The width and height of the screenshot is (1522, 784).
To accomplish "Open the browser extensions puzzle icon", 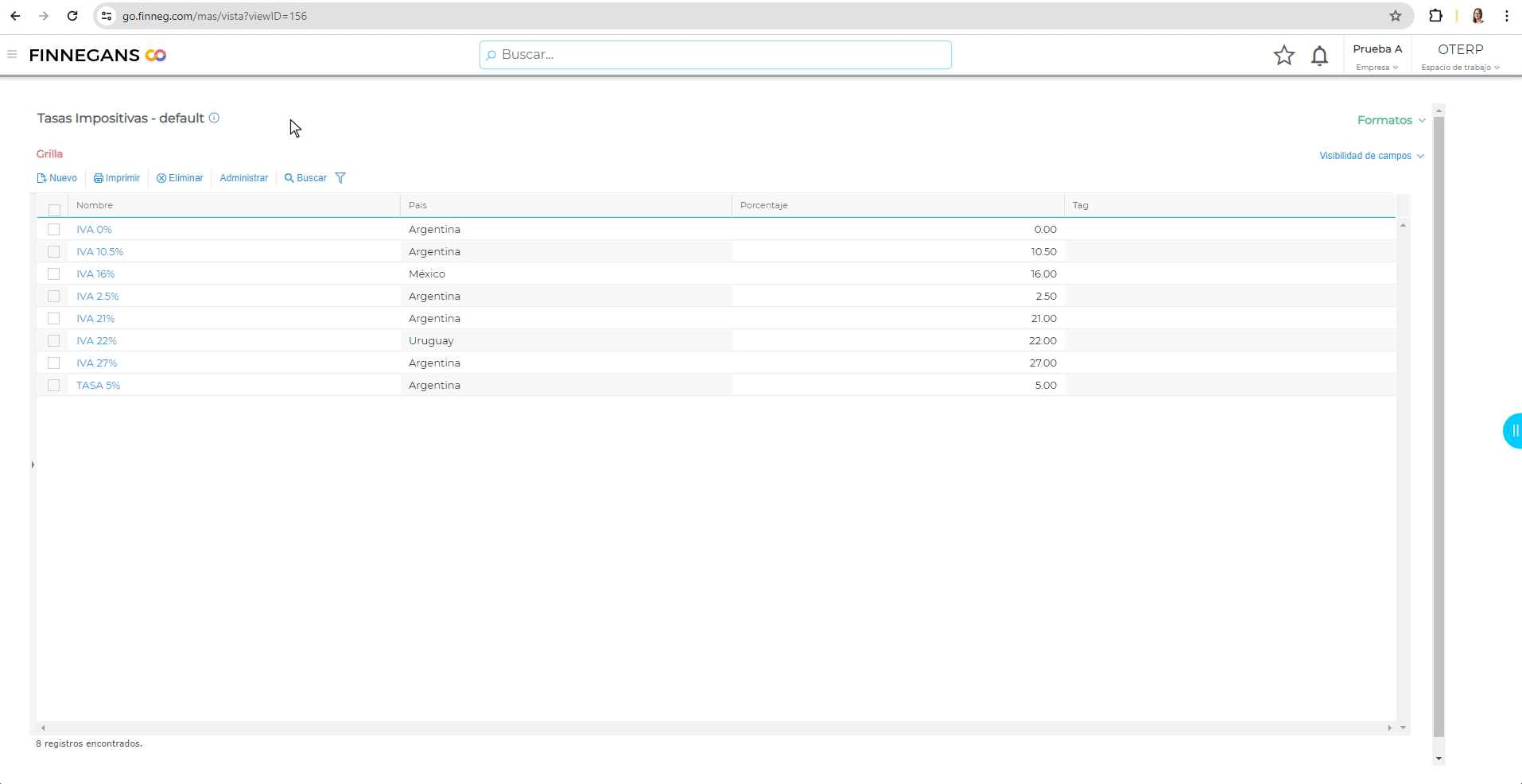I will click(x=1435, y=16).
